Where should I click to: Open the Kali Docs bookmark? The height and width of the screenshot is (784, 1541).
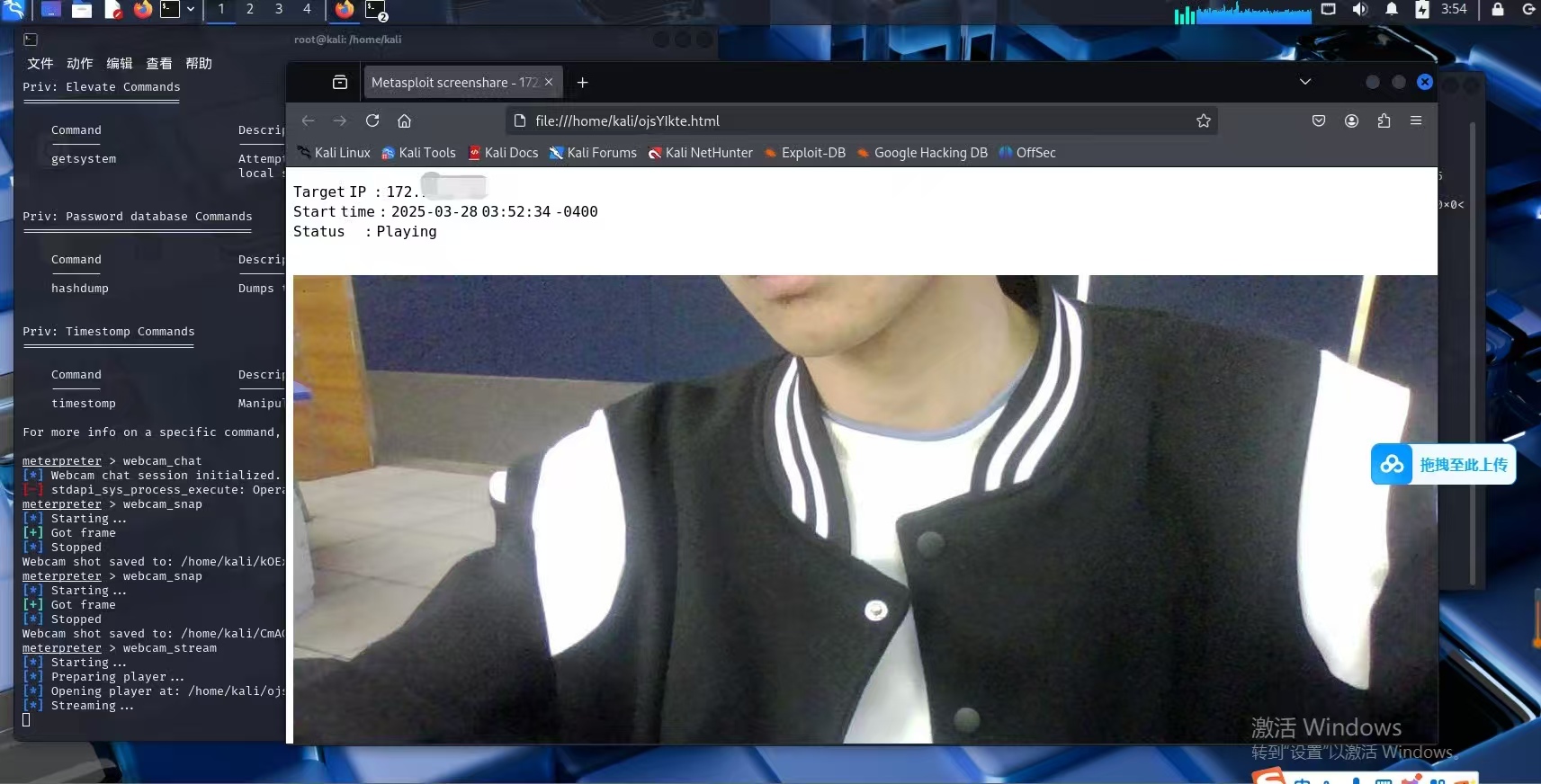(503, 153)
